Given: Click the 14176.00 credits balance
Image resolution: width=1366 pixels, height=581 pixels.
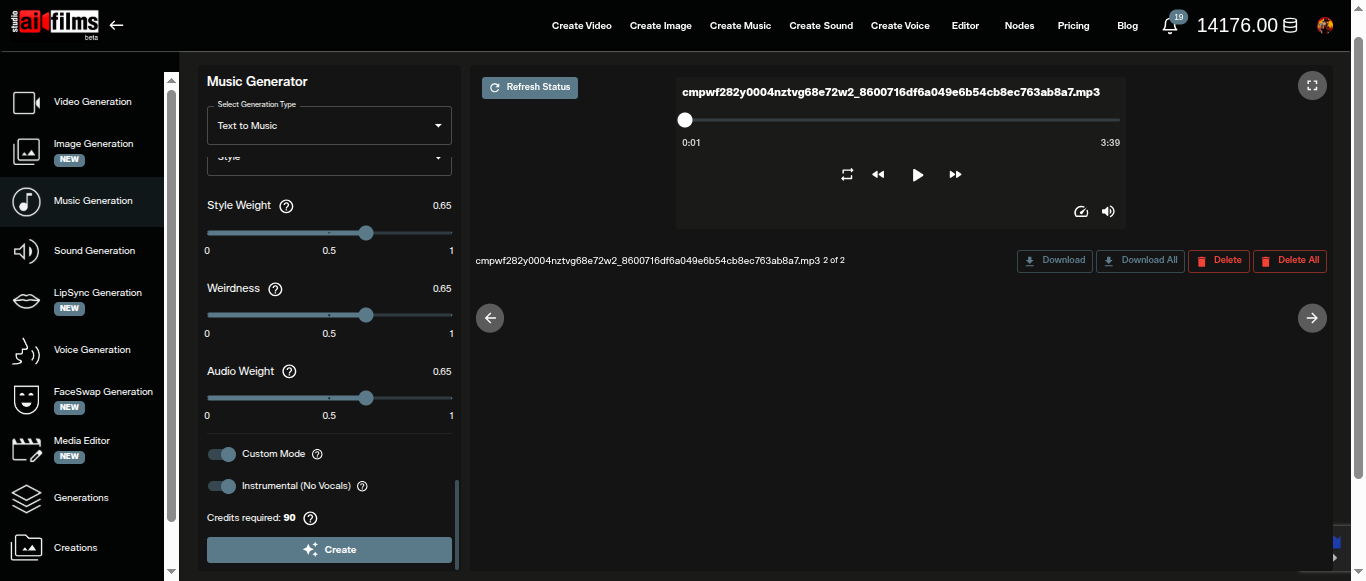Looking at the screenshot, I should click(x=1237, y=26).
